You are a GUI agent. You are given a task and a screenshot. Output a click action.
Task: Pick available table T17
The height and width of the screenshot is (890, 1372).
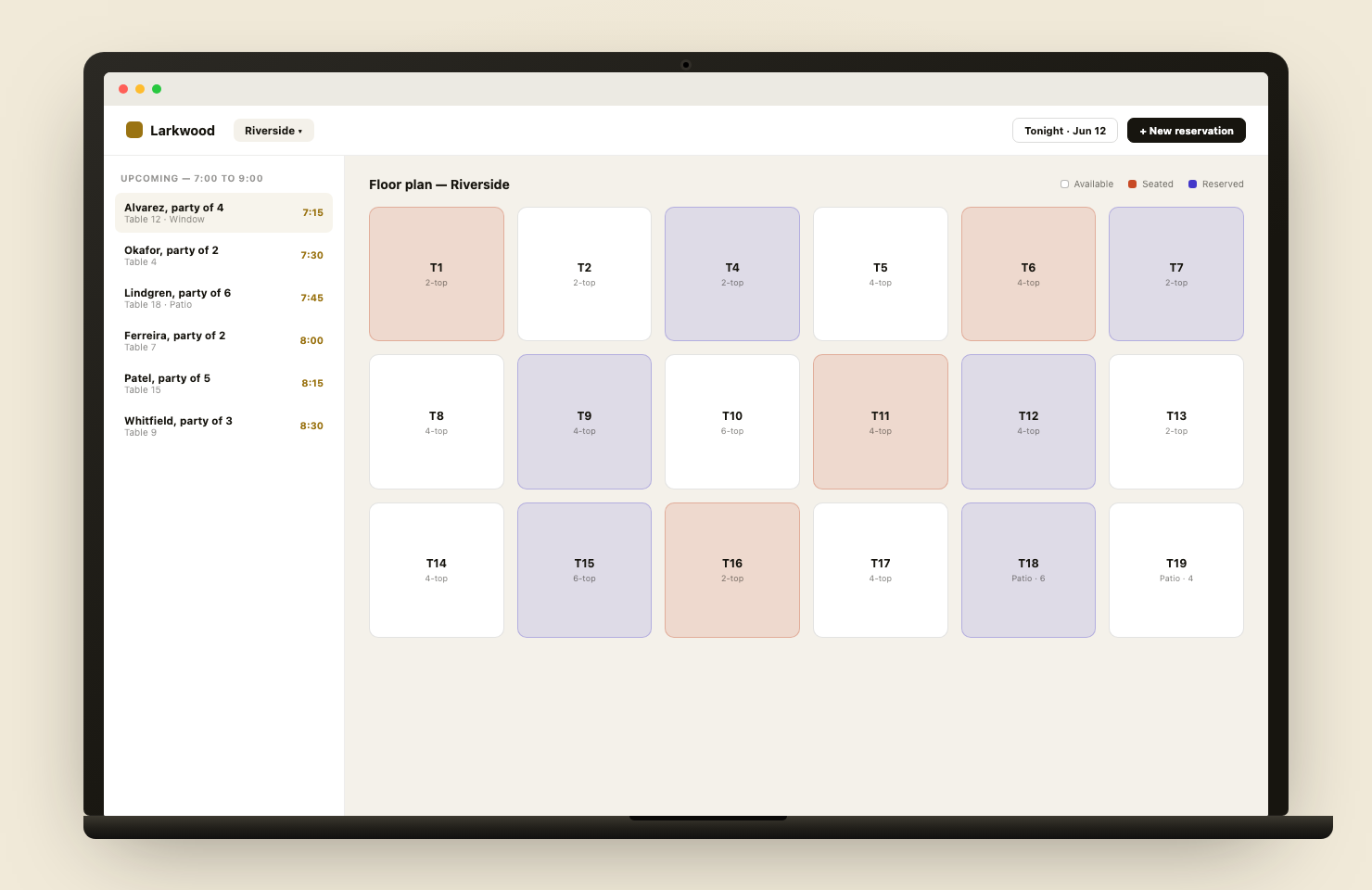[x=881, y=570]
